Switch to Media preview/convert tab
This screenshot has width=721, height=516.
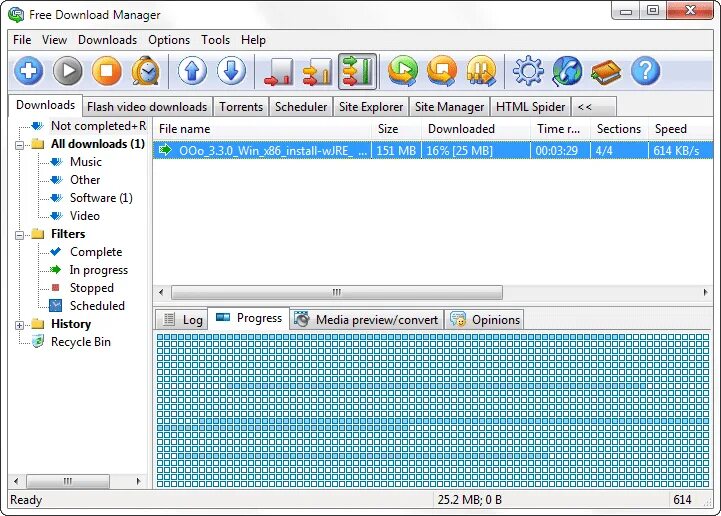[366, 320]
